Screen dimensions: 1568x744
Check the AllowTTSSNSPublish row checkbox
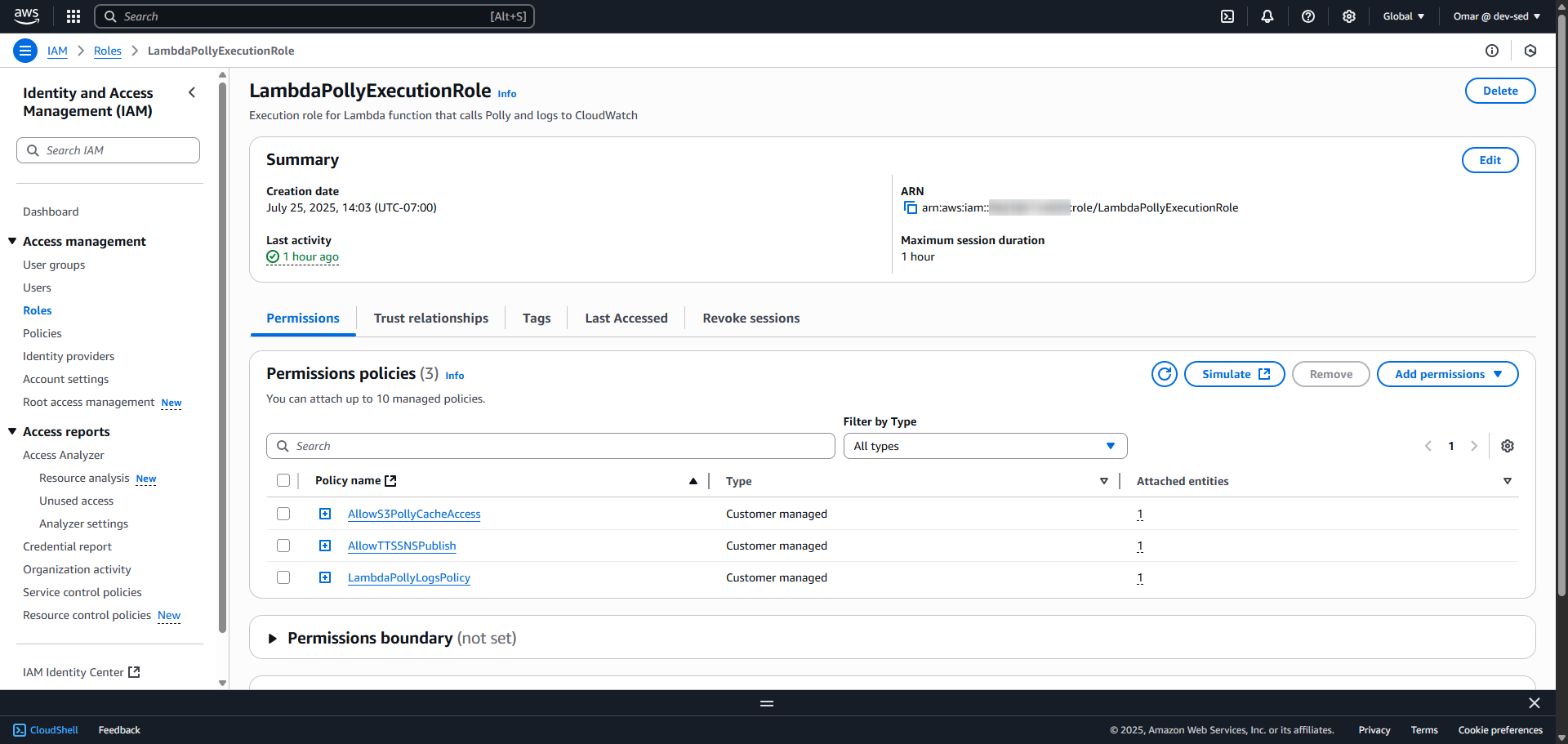283,546
